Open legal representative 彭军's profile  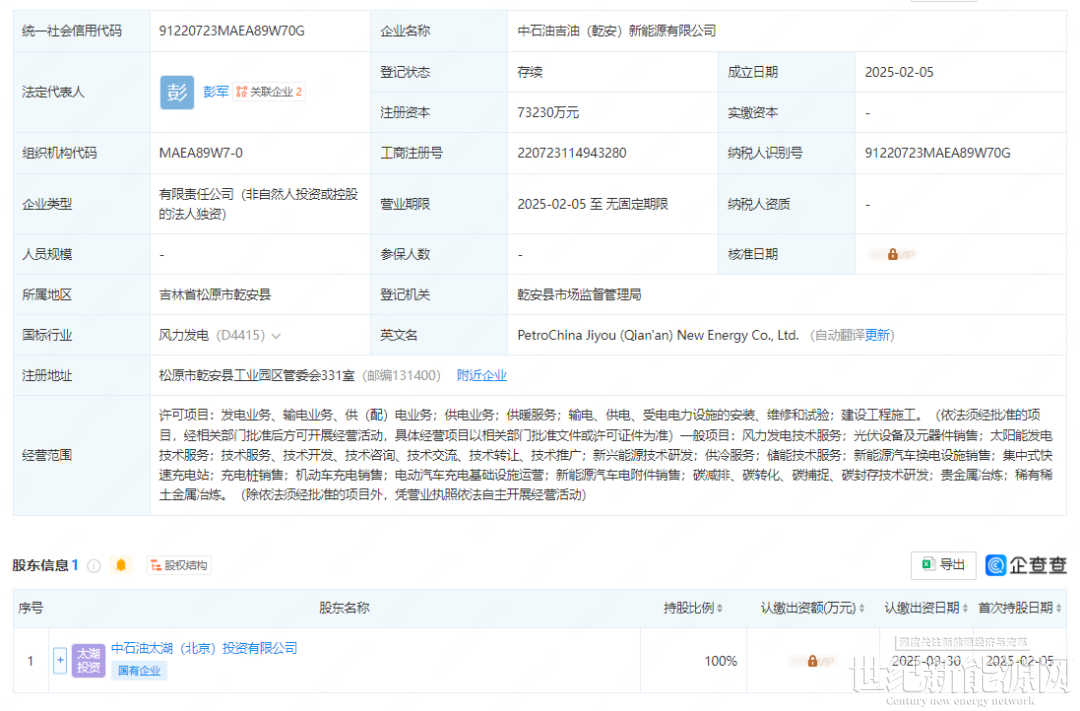tap(216, 92)
